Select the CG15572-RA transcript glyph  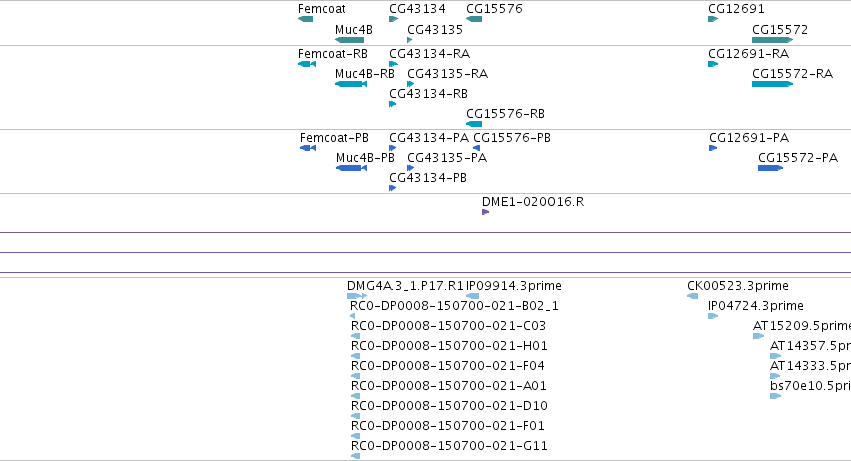click(773, 84)
